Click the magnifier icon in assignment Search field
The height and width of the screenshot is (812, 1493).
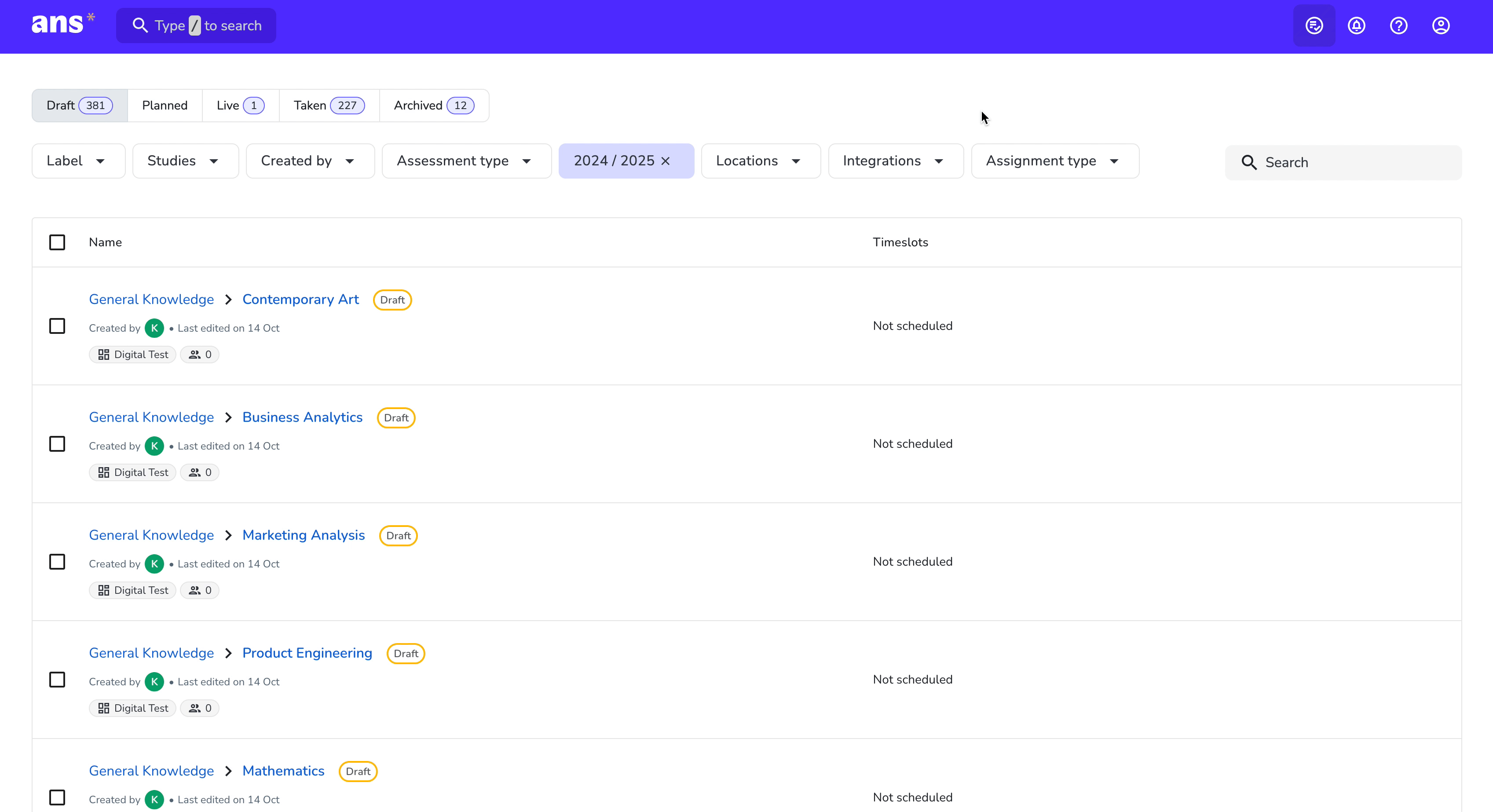(x=1249, y=163)
